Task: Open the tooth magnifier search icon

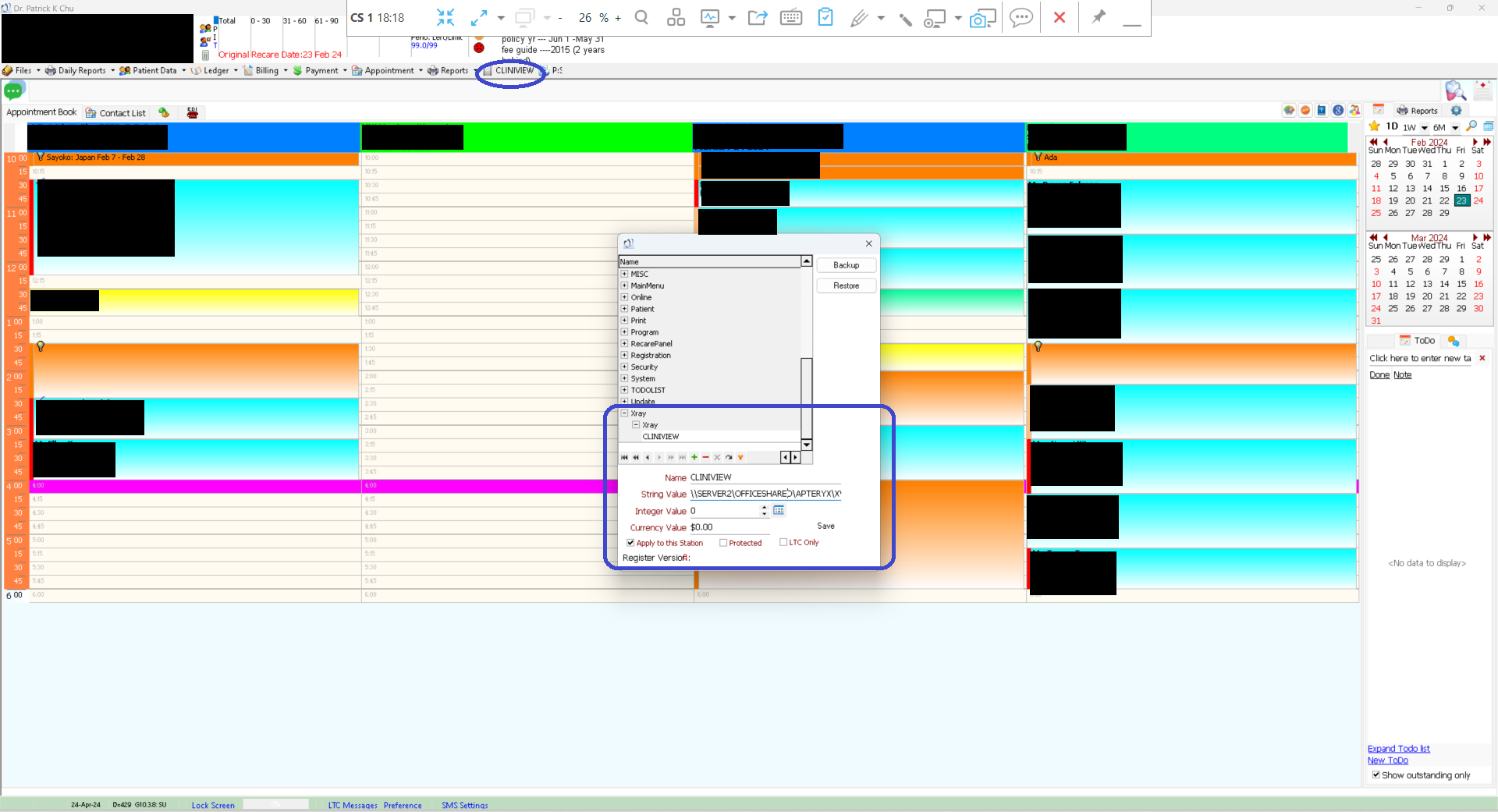Action: (x=1455, y=91)
